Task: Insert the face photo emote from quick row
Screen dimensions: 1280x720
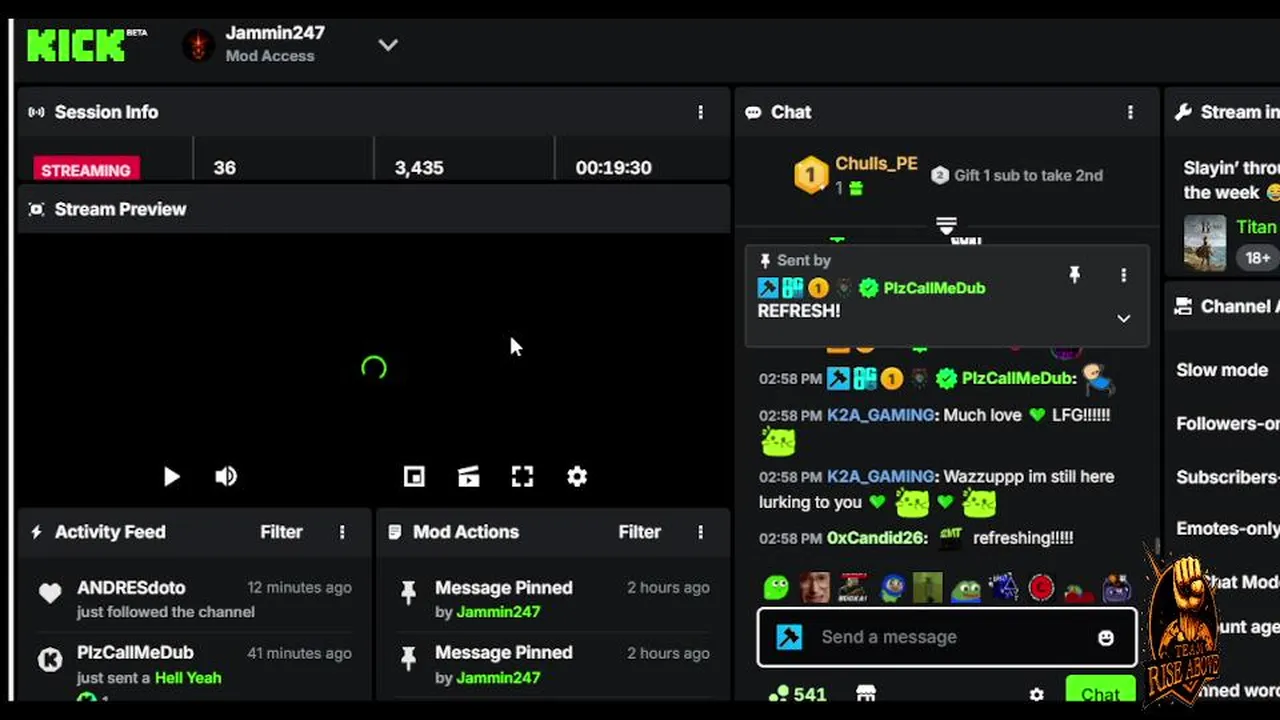Action: [x=814, y=587]
